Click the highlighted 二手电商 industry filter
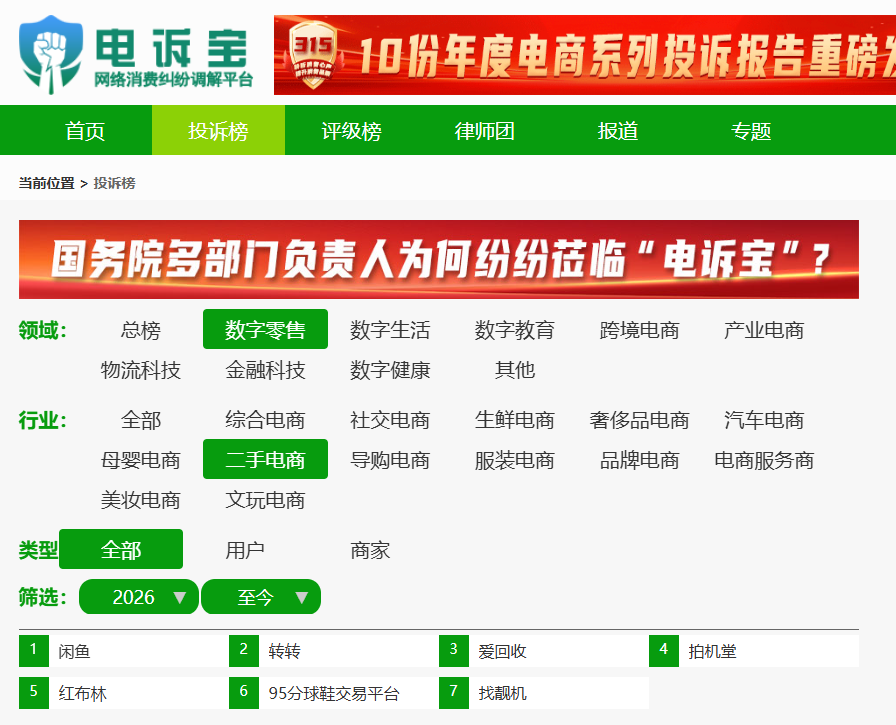The width and height of the screenshot is (896, 725). pyautogui.click(x=265, y=459)
